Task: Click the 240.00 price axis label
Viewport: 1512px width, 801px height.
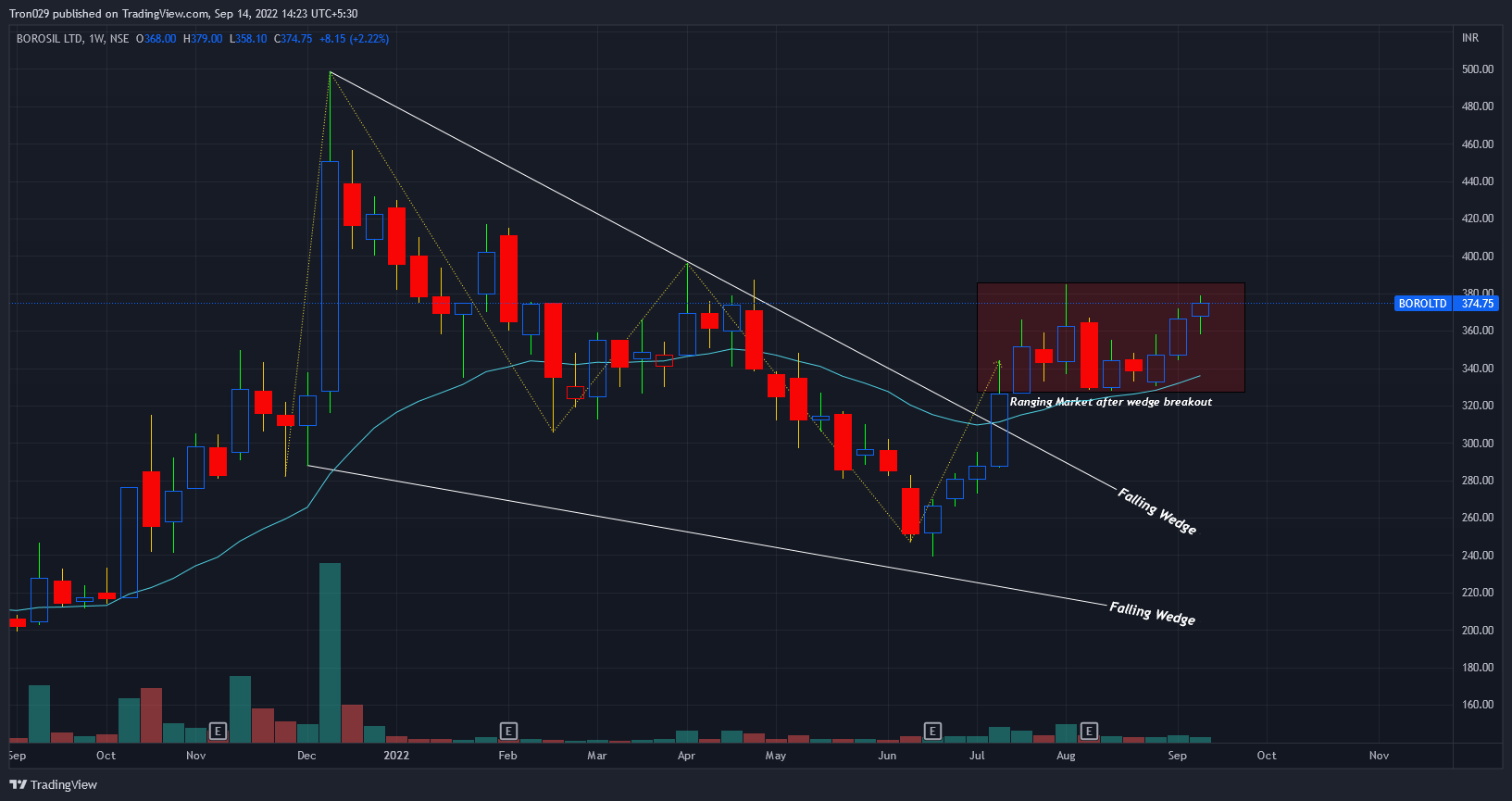Action: (x=1478, y=556)
